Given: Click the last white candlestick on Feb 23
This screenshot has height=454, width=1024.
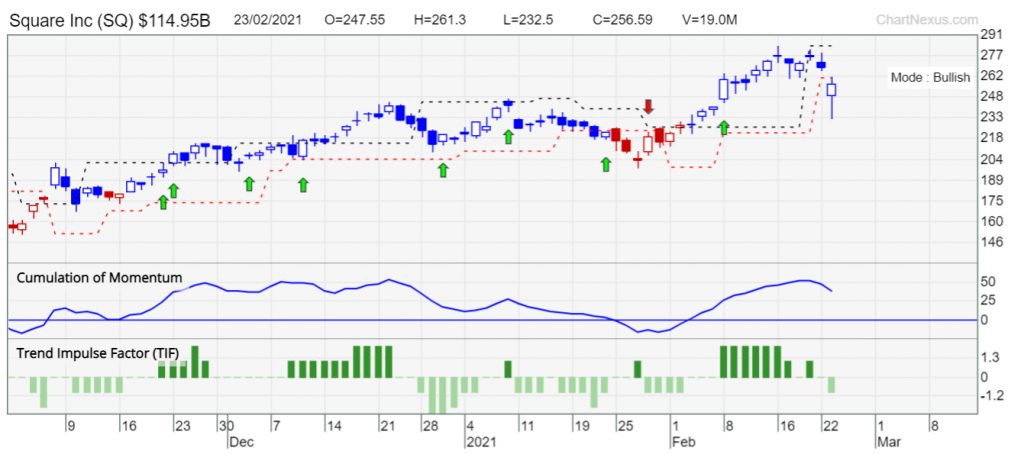Looking at the screenshot, I should pyautogui.click(x=831, y=89).
